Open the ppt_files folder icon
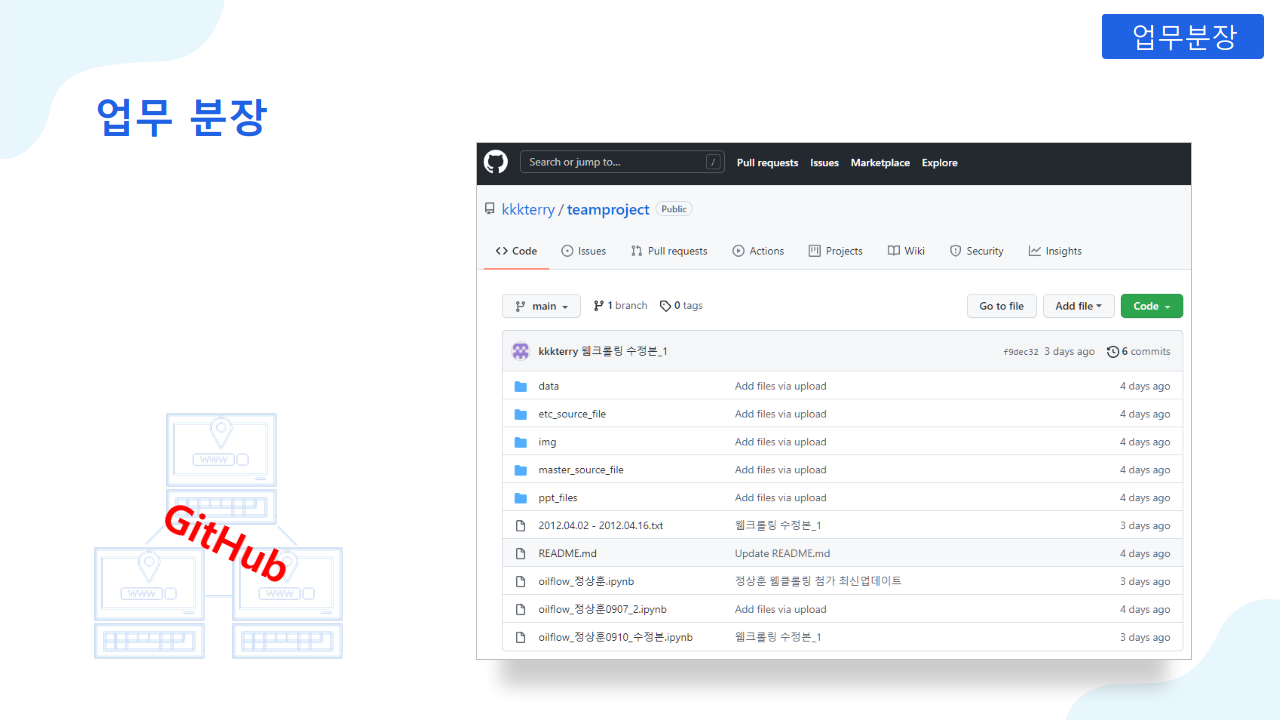1280x720 pixels. pyautogui.click(x=520, y=498)
